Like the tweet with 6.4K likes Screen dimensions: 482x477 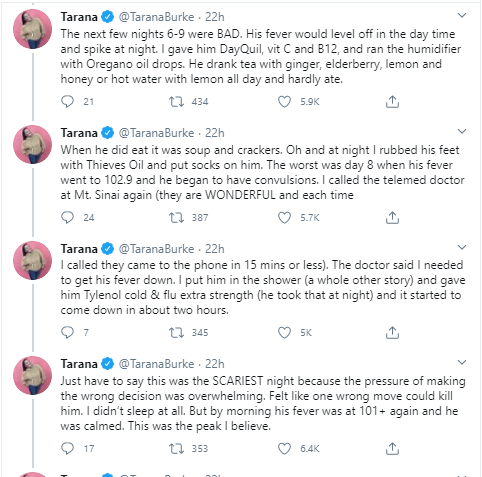284,448
